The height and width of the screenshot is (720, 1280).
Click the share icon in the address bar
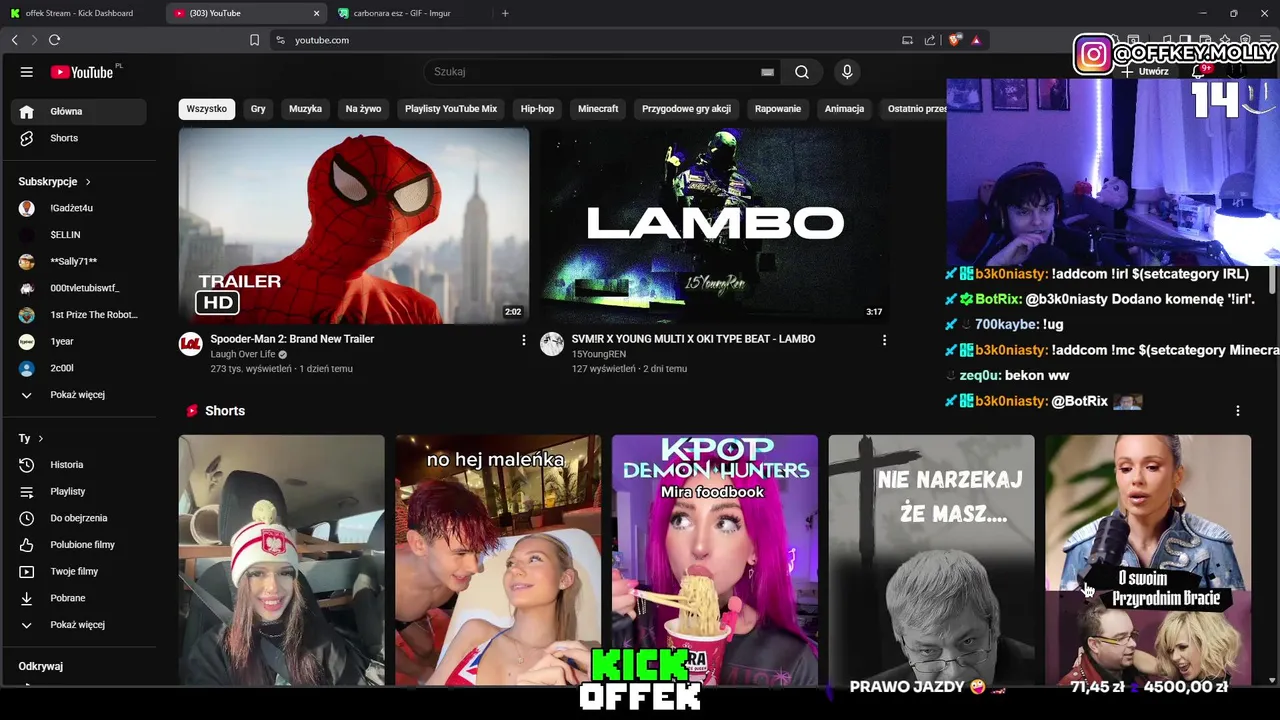pyautogui.click(x=930, y=40)
